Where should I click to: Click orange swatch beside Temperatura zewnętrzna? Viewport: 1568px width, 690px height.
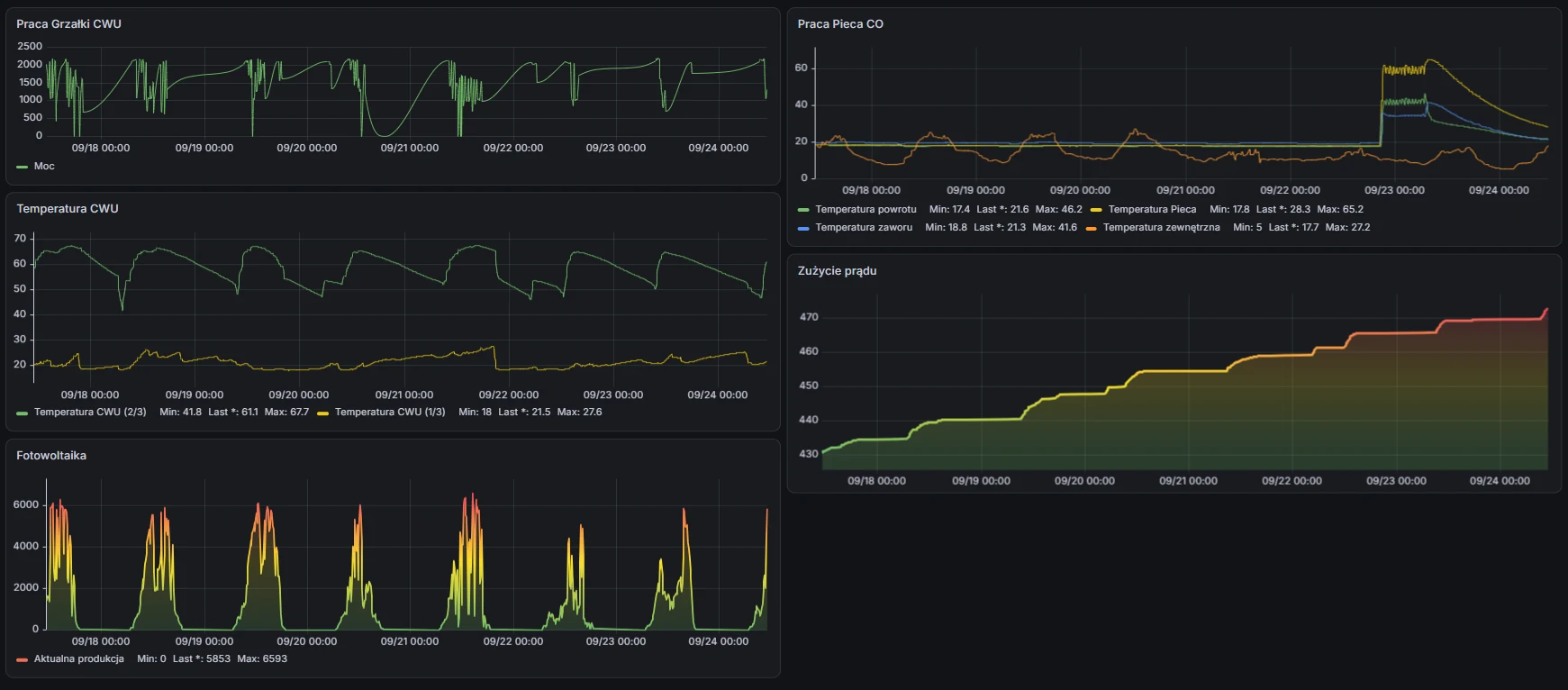point(1091,228)
